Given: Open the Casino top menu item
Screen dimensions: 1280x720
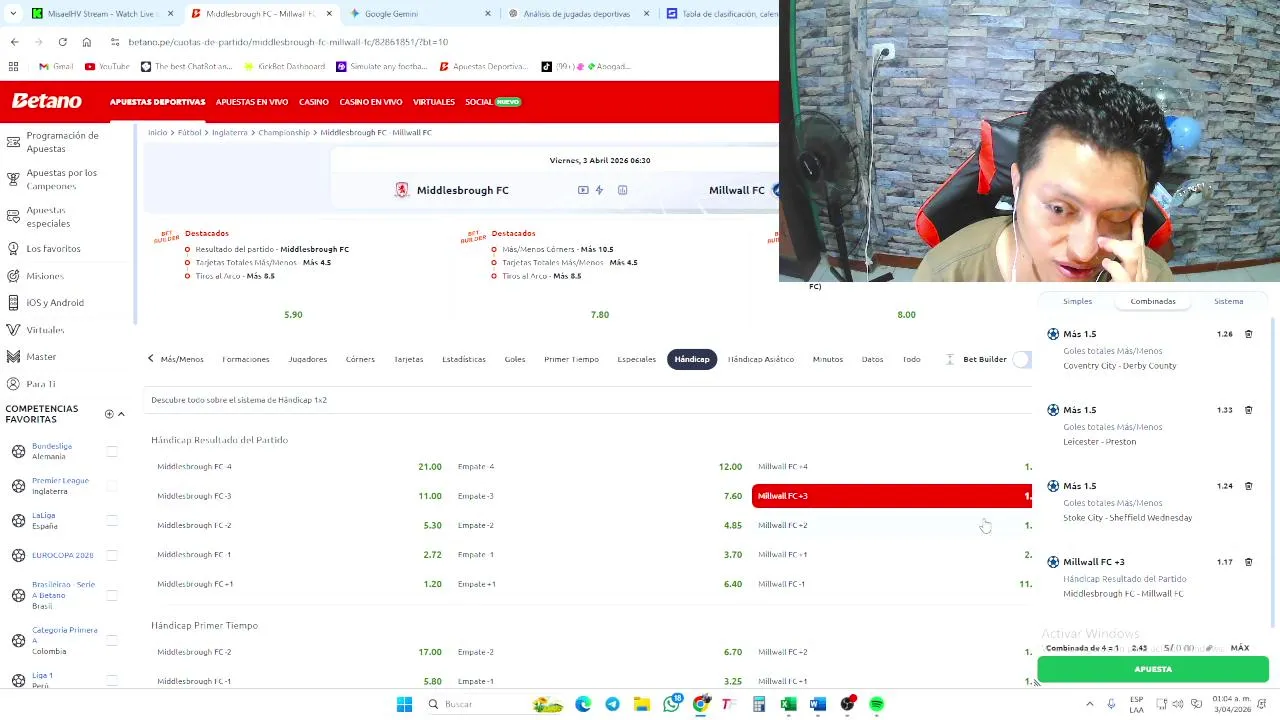Looking at the screenshot, I should pos(314,102).
